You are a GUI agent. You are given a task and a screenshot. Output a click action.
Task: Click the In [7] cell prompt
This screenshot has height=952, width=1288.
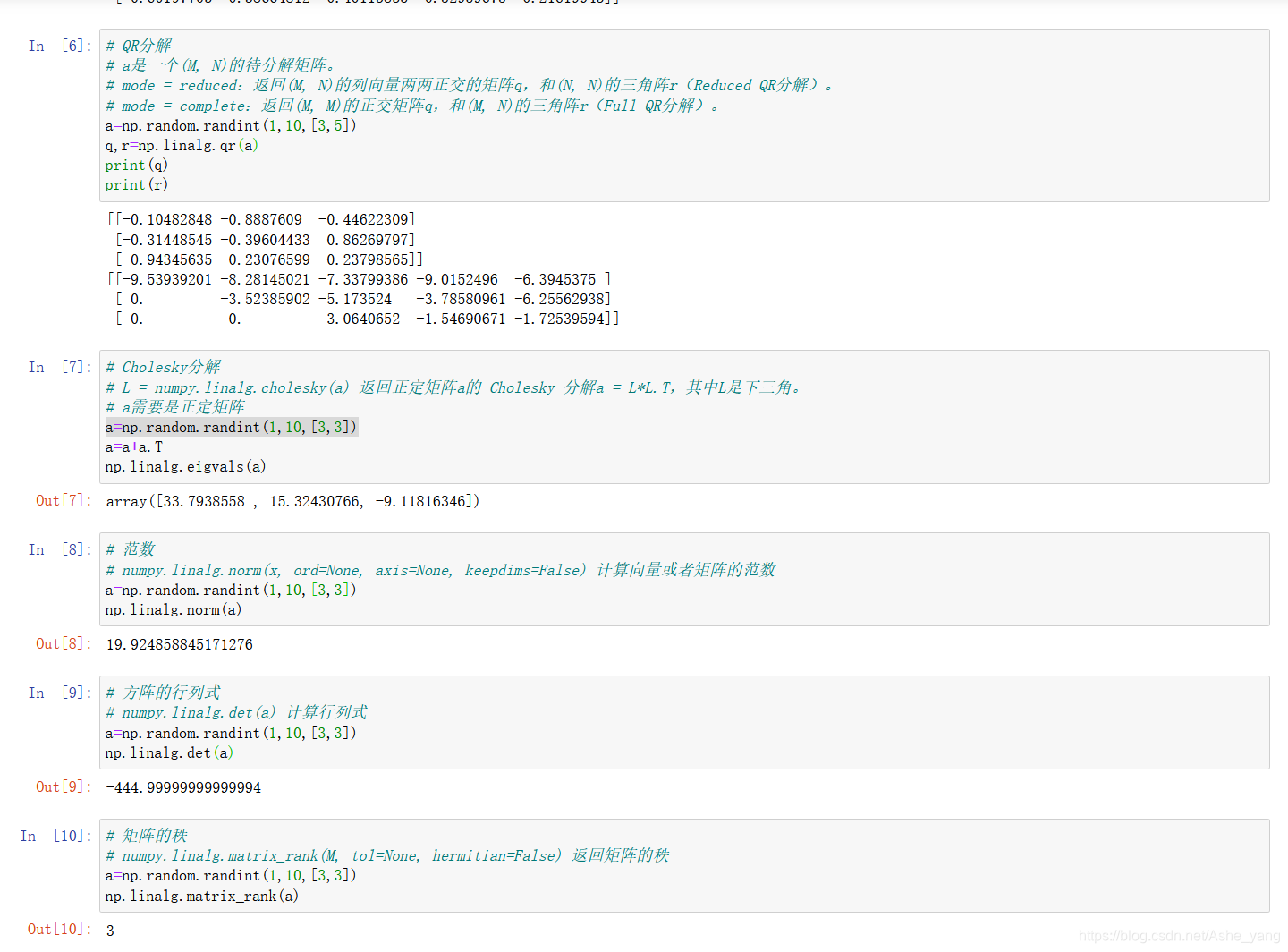[x=60, y=367]
